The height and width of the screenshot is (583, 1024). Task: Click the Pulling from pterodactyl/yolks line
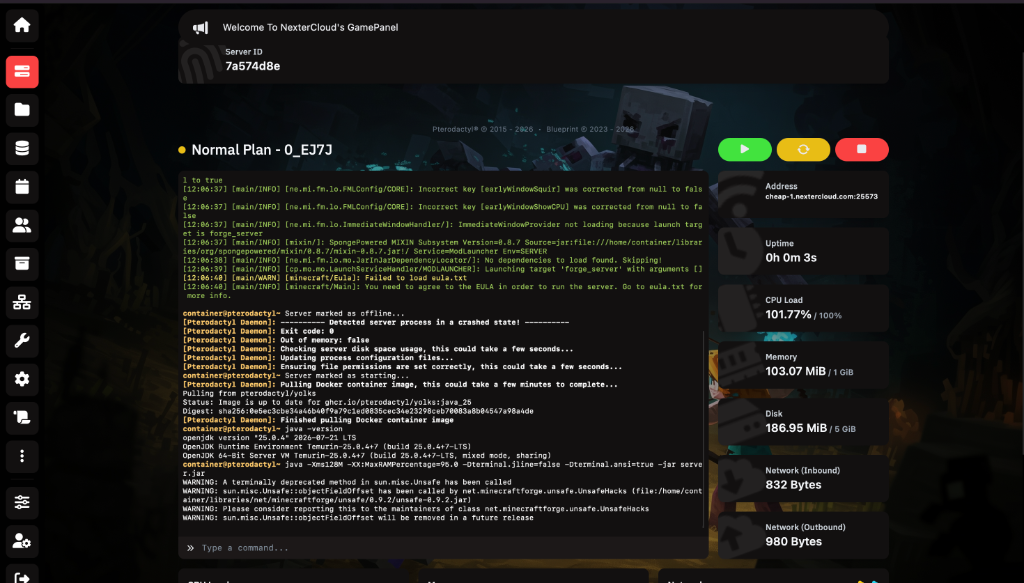[249, 393]
